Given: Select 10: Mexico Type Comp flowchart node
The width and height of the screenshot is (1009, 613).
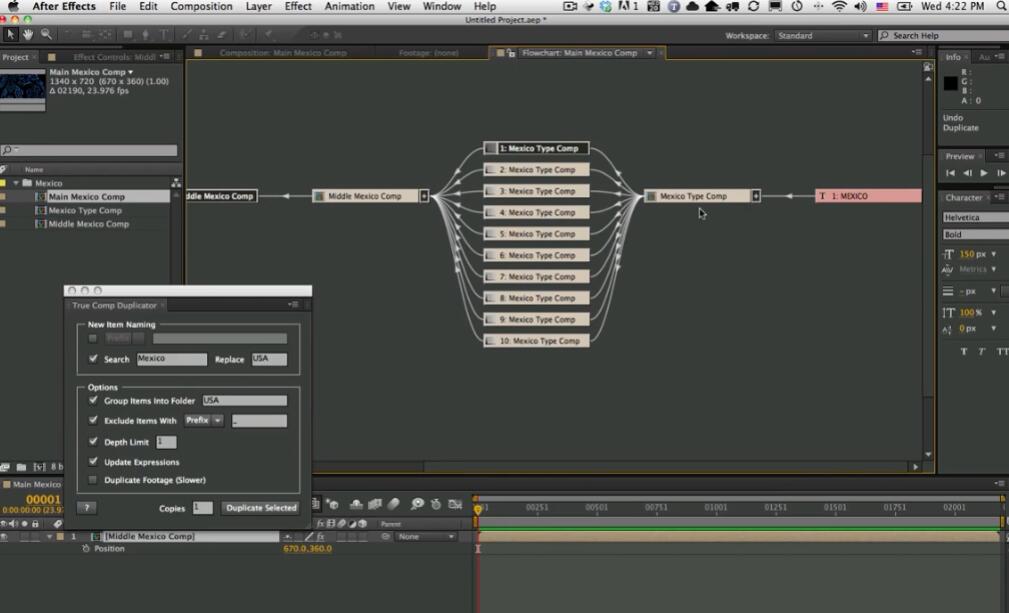Looking at the screenshot, I should 536,341.
